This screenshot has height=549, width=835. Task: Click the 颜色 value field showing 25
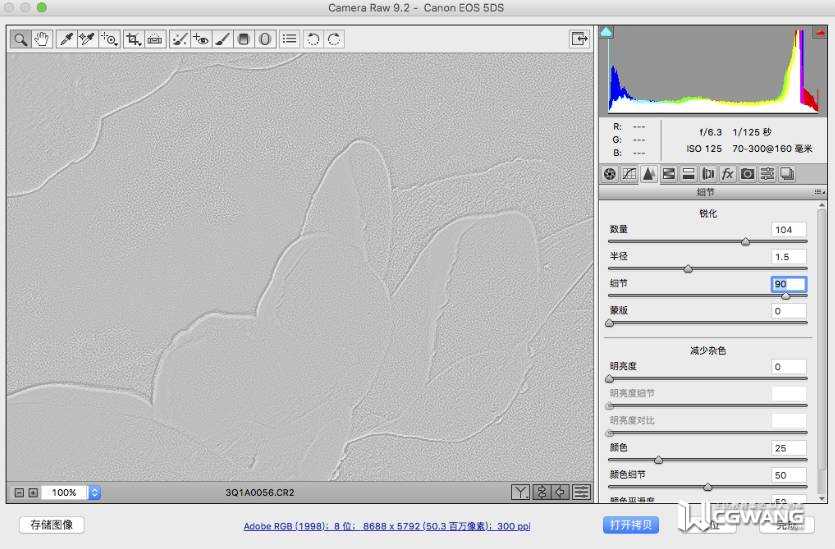click(x=789, y=448)
